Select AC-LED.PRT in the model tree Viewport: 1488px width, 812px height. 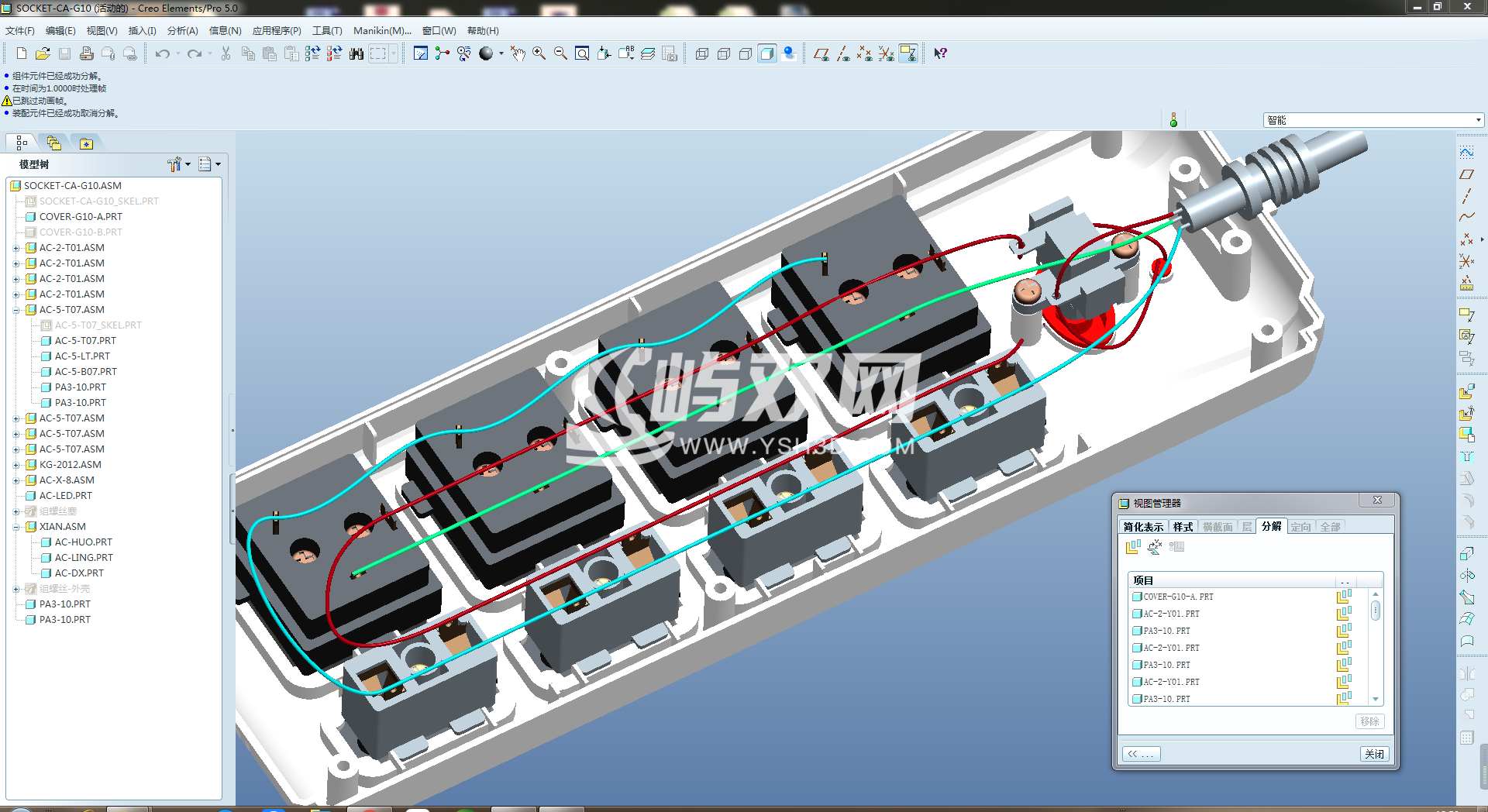click(x=65, y=496)
